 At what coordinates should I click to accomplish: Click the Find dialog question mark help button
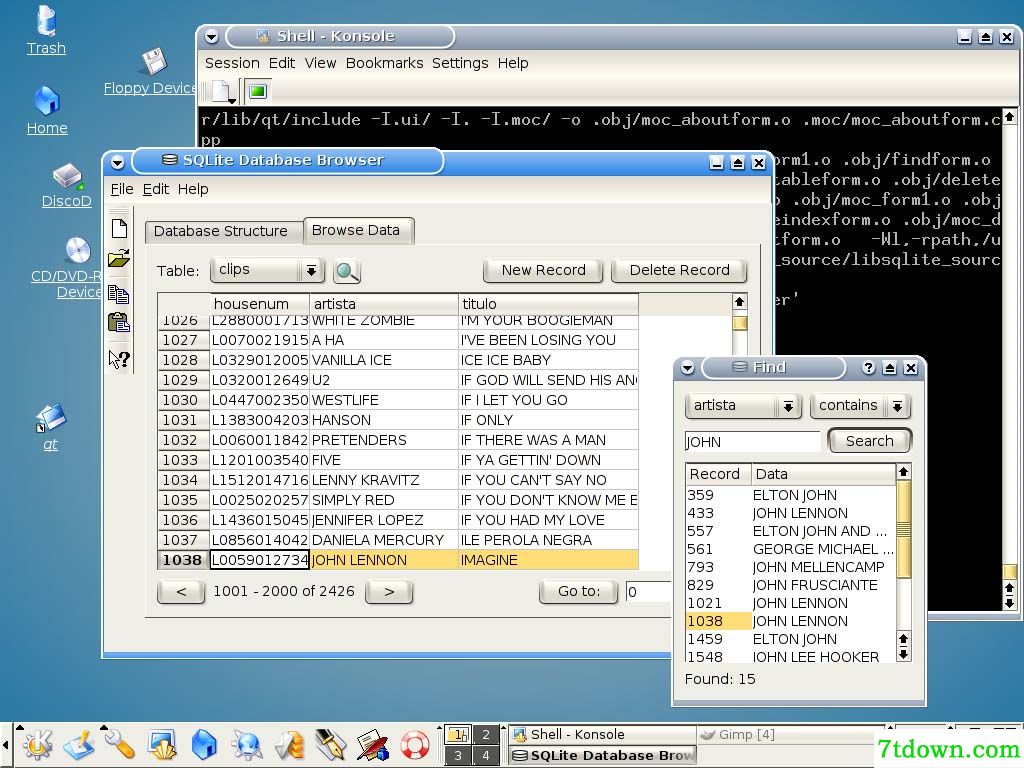[868, 368]
